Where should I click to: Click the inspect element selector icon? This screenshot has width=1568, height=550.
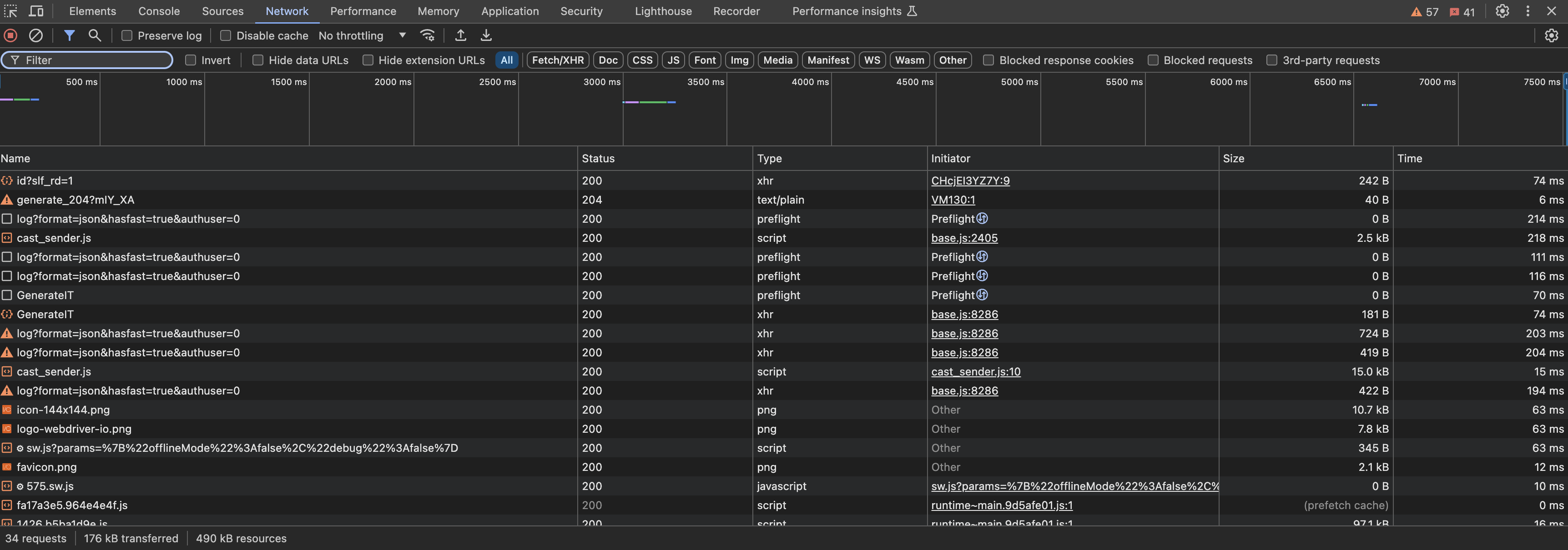11,11
